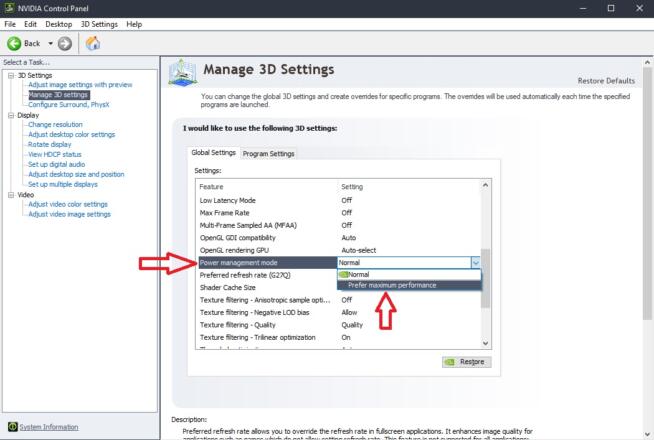The height and width of the screenshot is (440, 654).
Task: Select Texture filtering Negative LOD bias row
Action: pos(338,313)
